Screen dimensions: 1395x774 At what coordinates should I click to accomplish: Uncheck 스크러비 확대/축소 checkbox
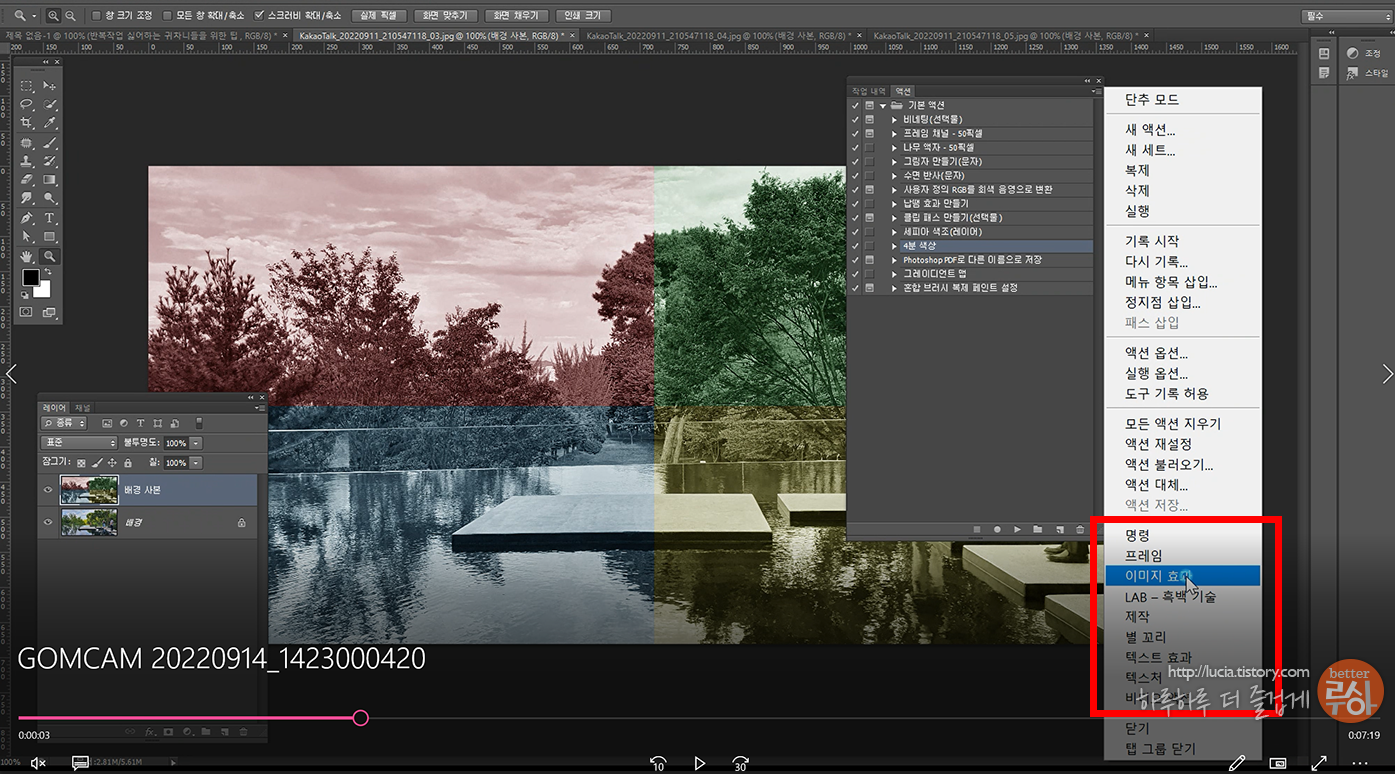[x=260, y=16]
